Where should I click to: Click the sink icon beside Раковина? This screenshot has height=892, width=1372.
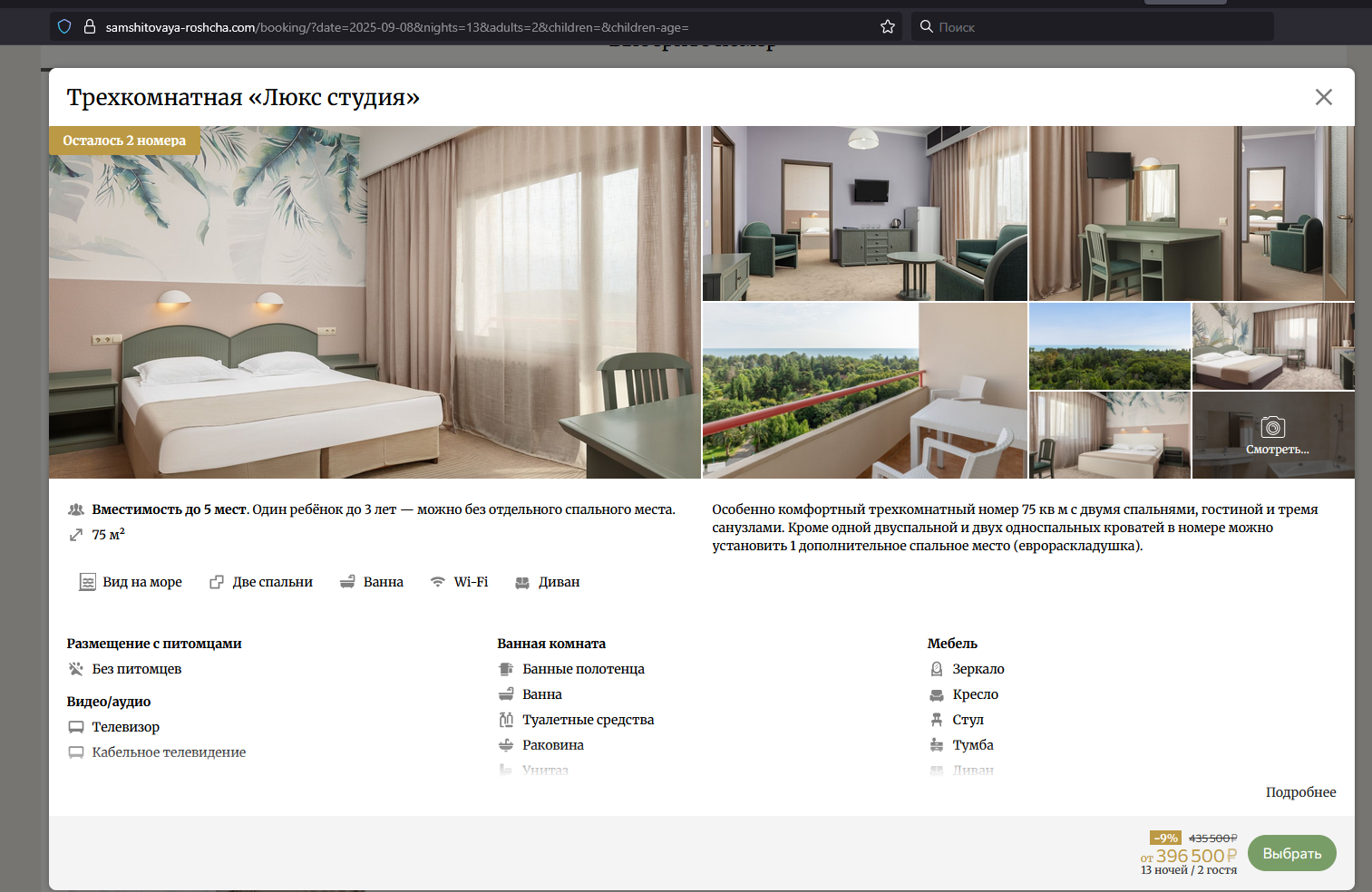(x=506, y=745)
